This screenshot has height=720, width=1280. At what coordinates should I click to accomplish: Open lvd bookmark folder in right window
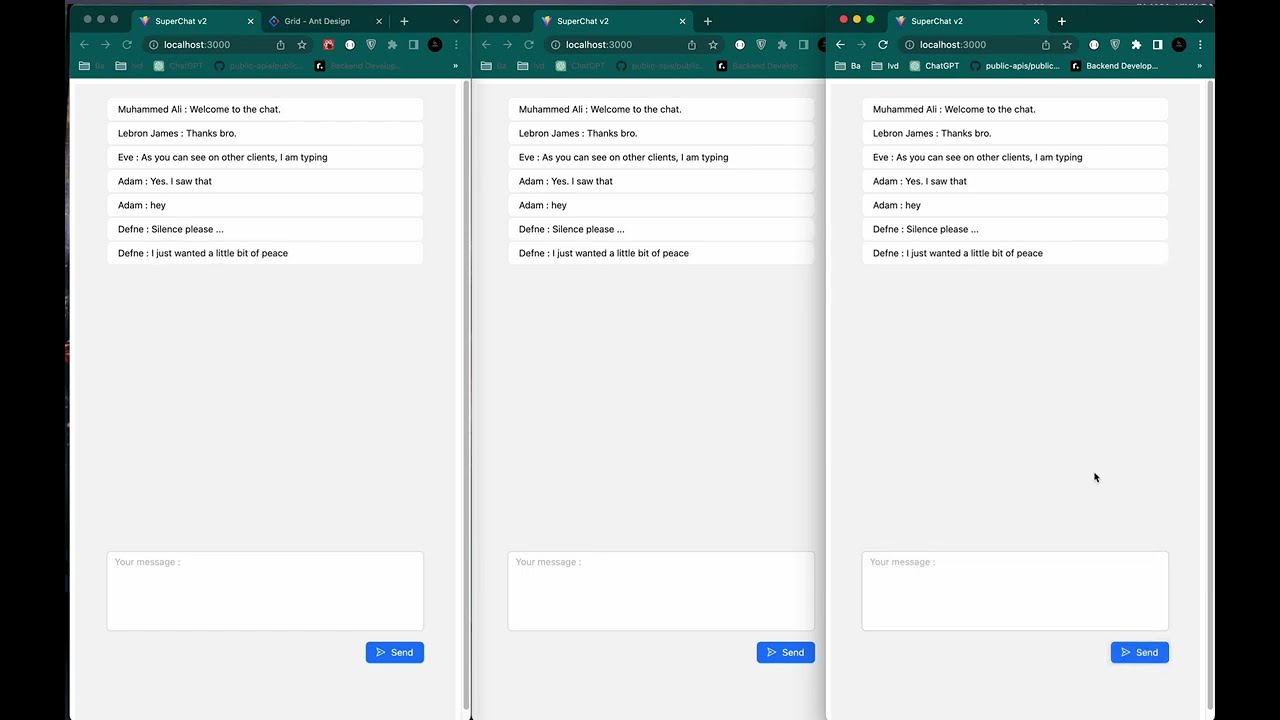click(x=885, y=66)
